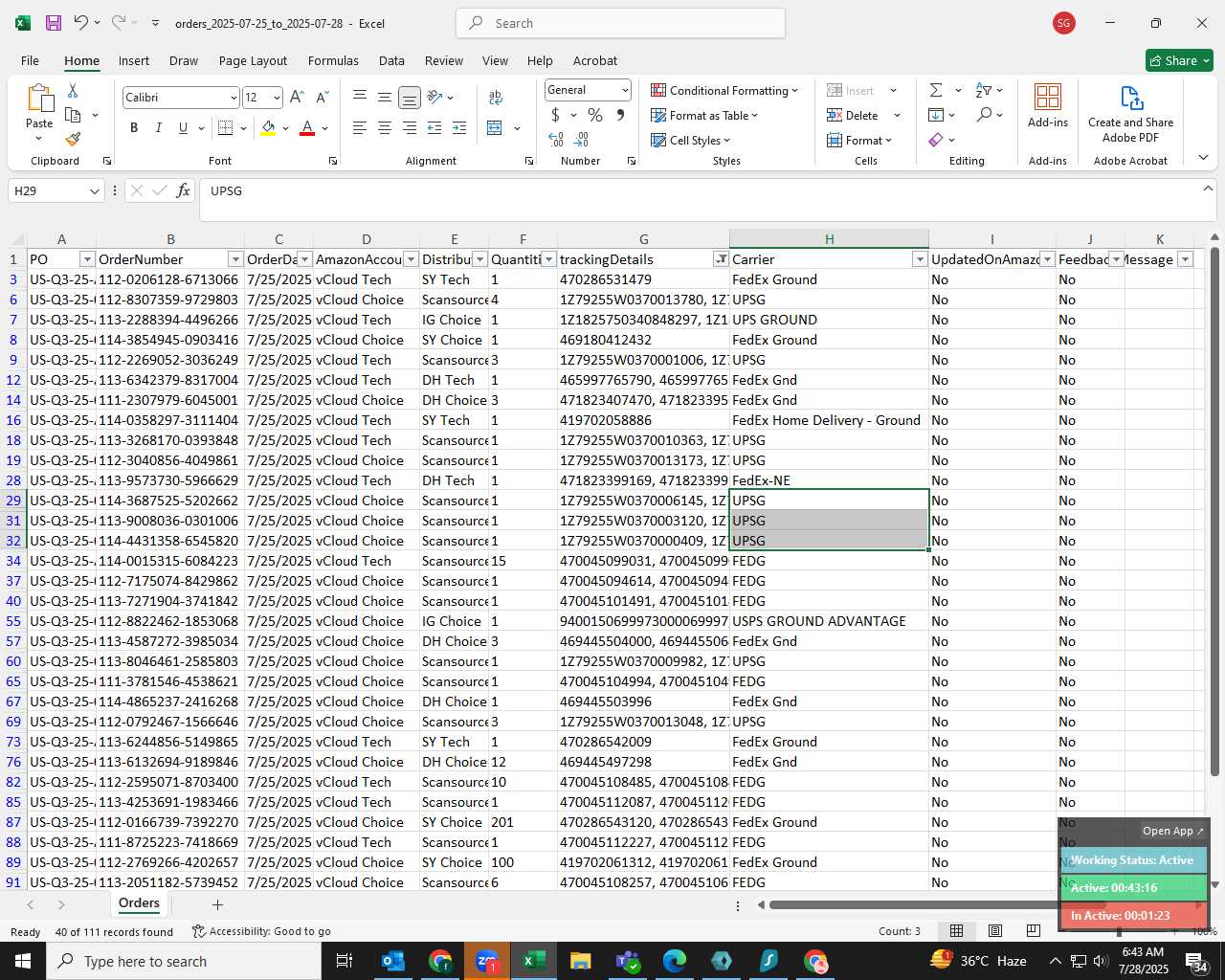Click the red Font Color swatch
Screen dimensions: 1225x980
(307, 128)
